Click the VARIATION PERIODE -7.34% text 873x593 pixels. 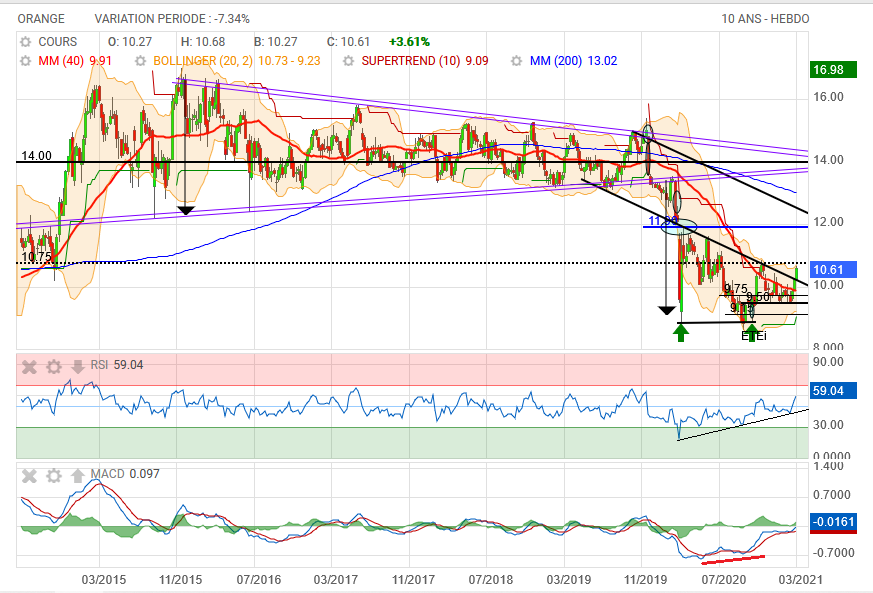click(x=172, y=19)
